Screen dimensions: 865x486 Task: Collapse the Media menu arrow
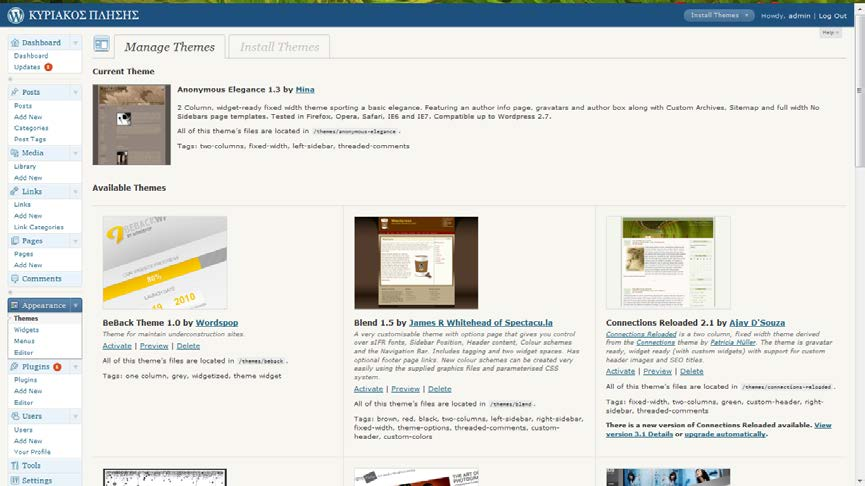(x=76, y=153)
